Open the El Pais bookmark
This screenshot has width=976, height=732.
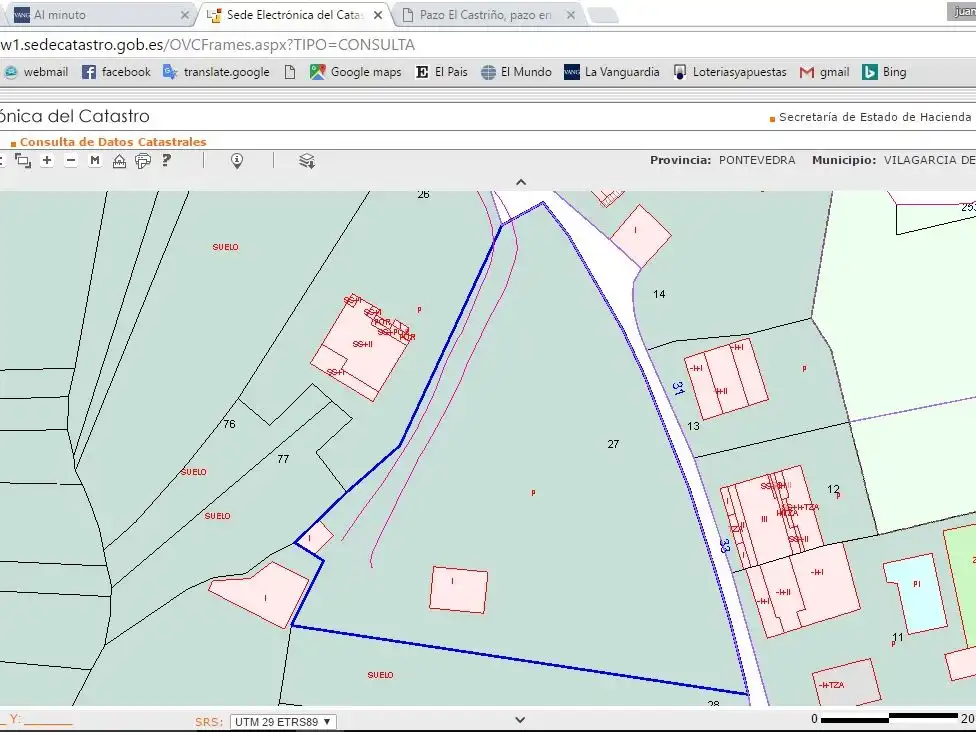point(441,72)
